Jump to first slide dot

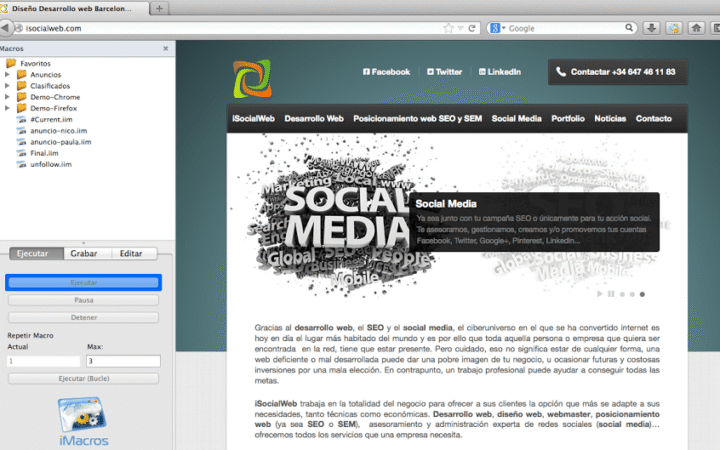(622, 294)
